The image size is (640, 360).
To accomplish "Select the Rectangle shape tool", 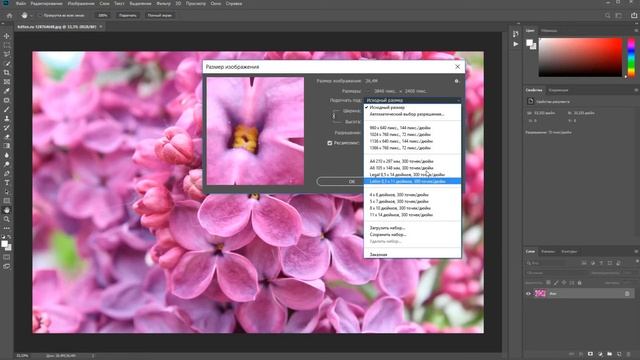I will [x=7, y=201].
